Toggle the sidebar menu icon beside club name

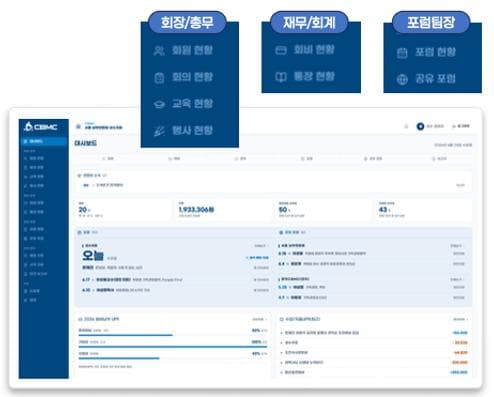[78, 126]
